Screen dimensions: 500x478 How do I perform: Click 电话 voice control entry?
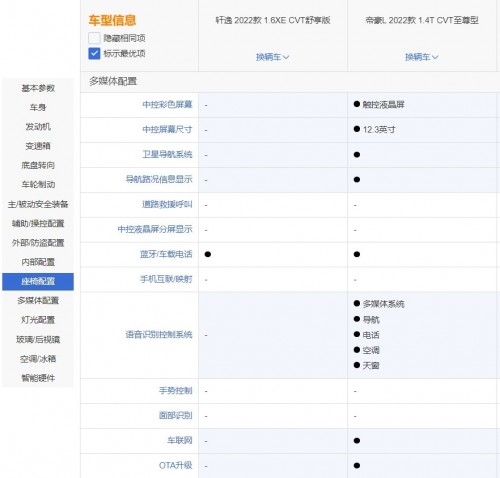(371, 335)
